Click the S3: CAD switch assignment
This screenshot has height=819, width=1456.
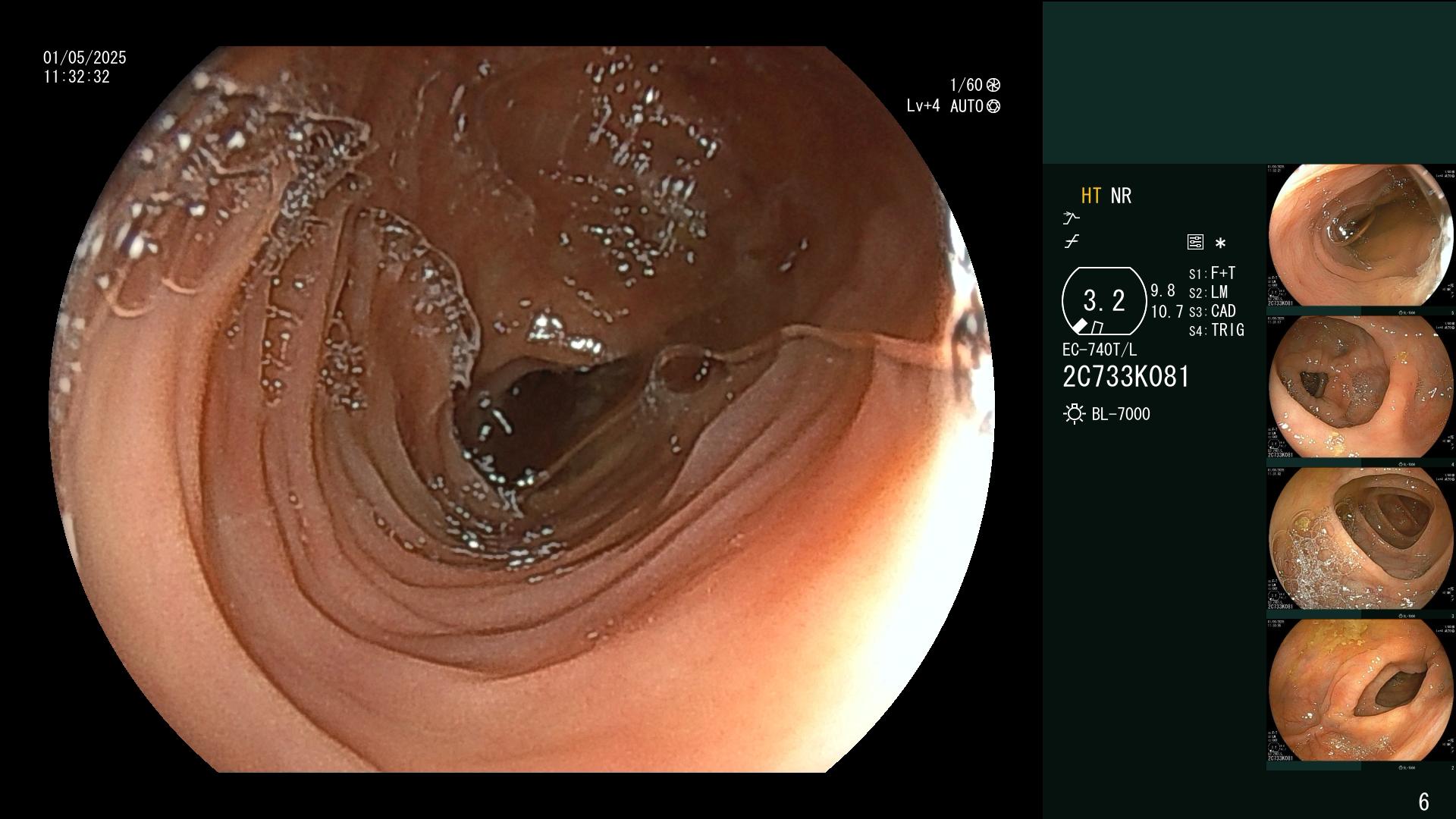pyautogui.click(x=1213, y=312)
